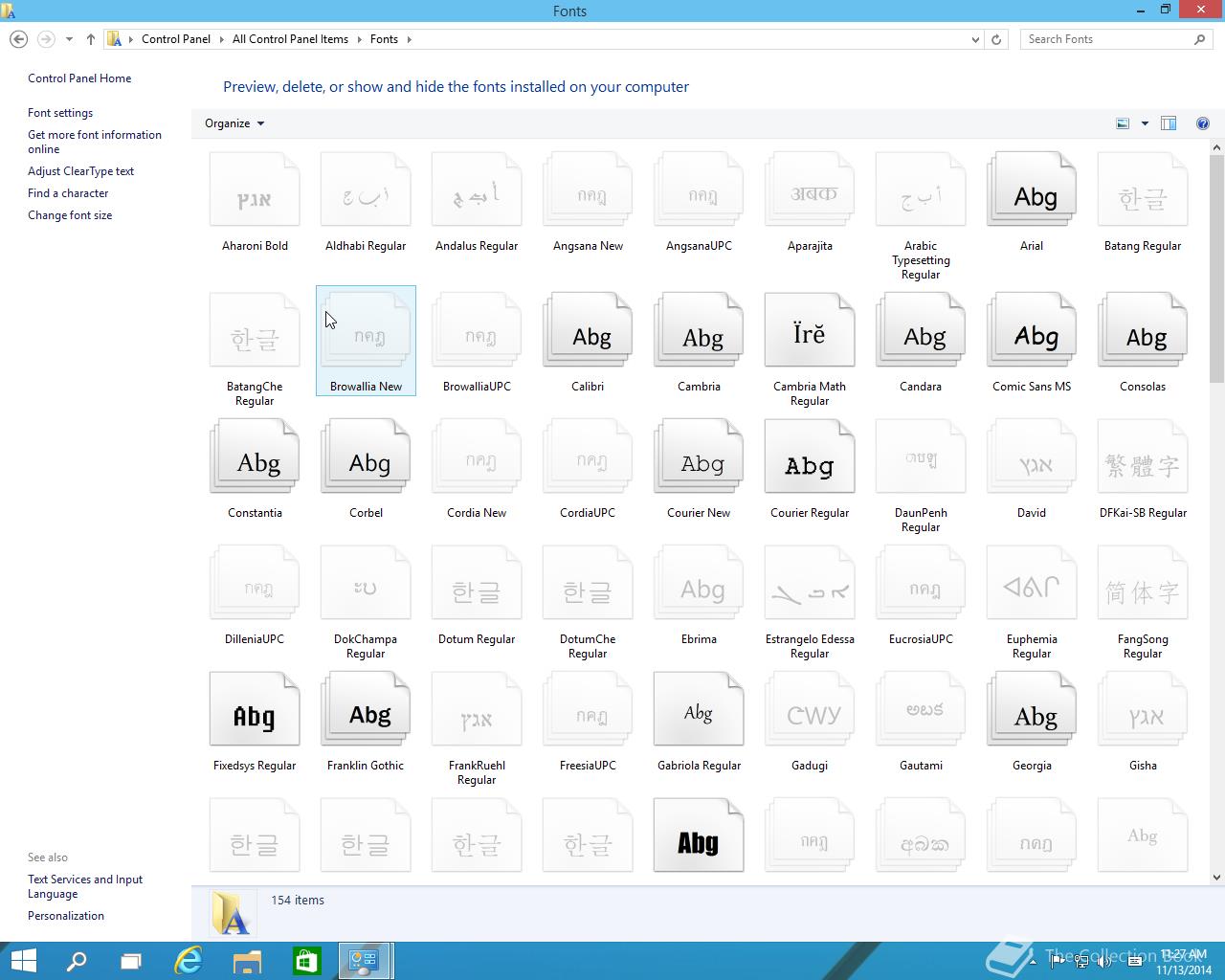The image size is (1225, 980).
Task: Click the vertical scrollbar up arrow
Action: tap(1217, 147)
